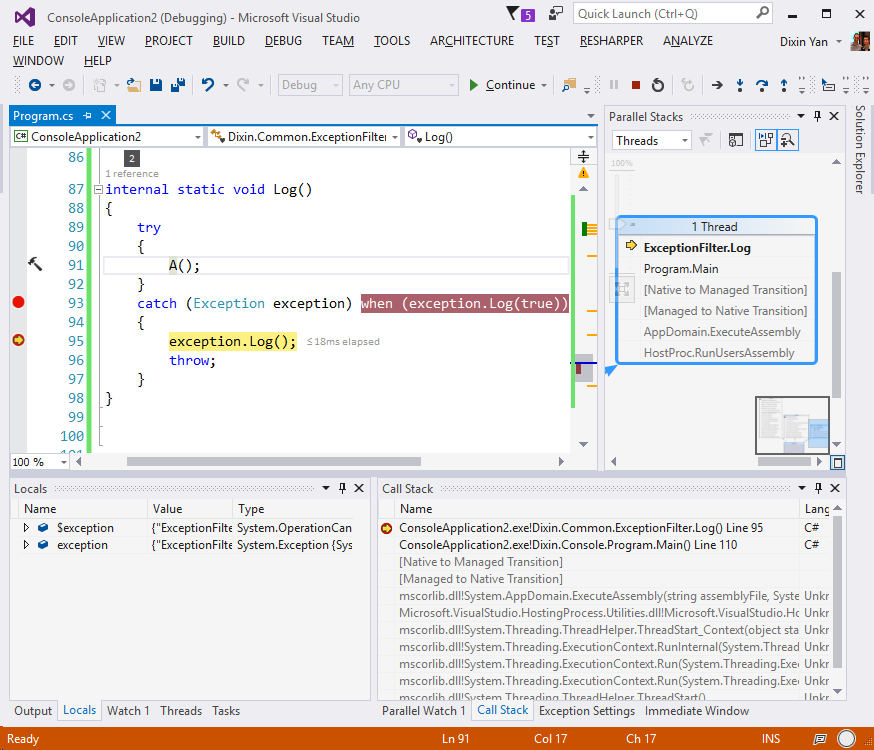This screenshot has width=874, height=750.
Task: Click the Parallel Stacks minimap thumbnail
Action: 792,425
